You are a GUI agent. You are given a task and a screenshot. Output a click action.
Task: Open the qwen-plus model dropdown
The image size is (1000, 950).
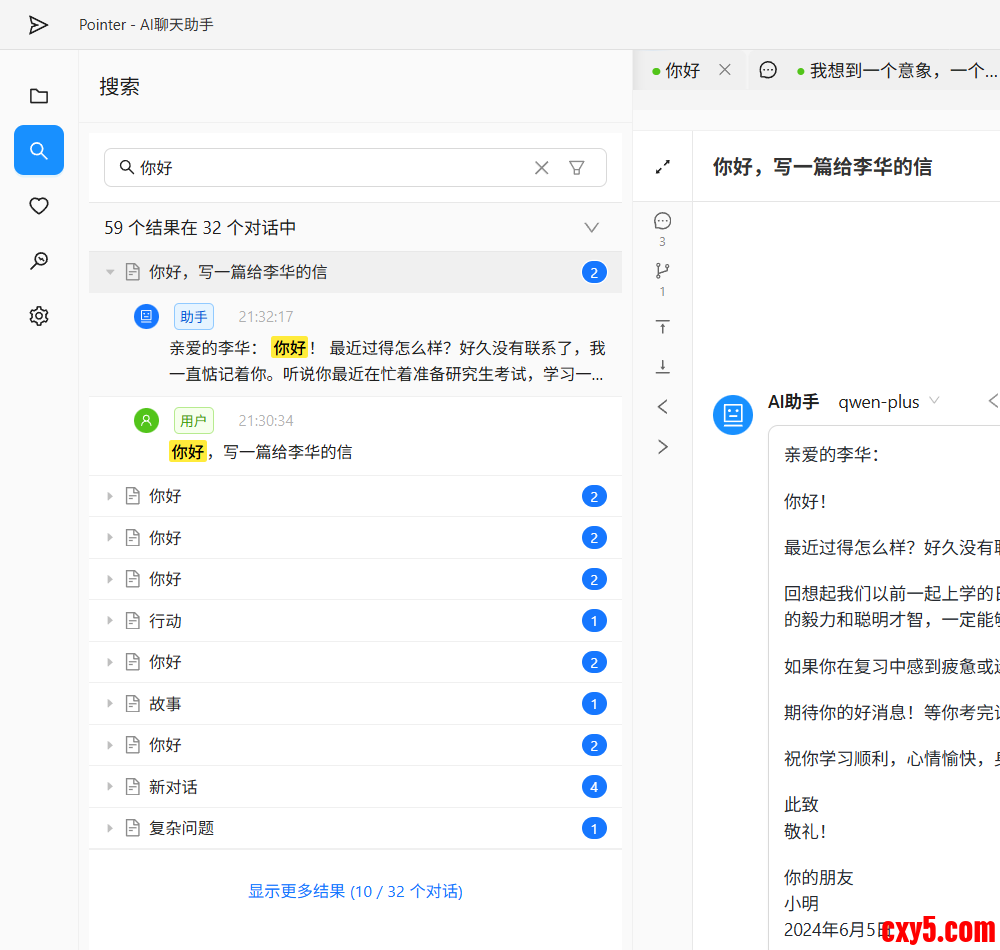click(x=889, y=402)
